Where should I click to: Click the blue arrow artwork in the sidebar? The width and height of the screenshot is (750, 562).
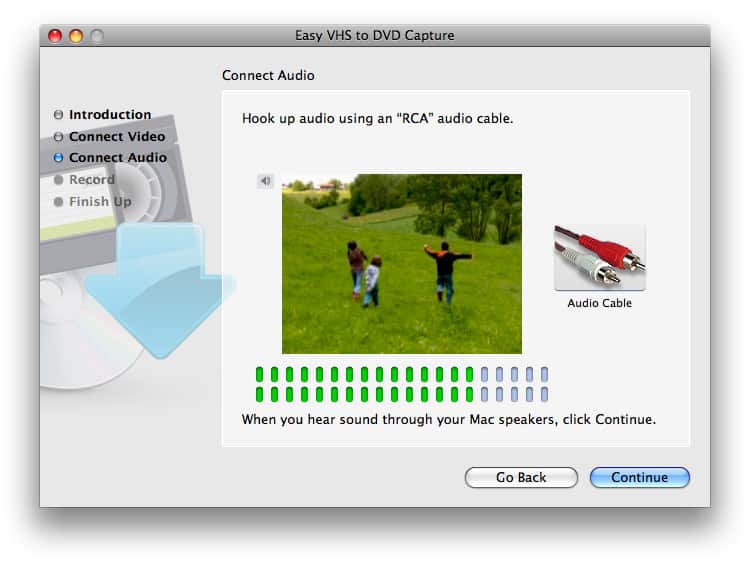pyautogui.click(x=159, y=291)
